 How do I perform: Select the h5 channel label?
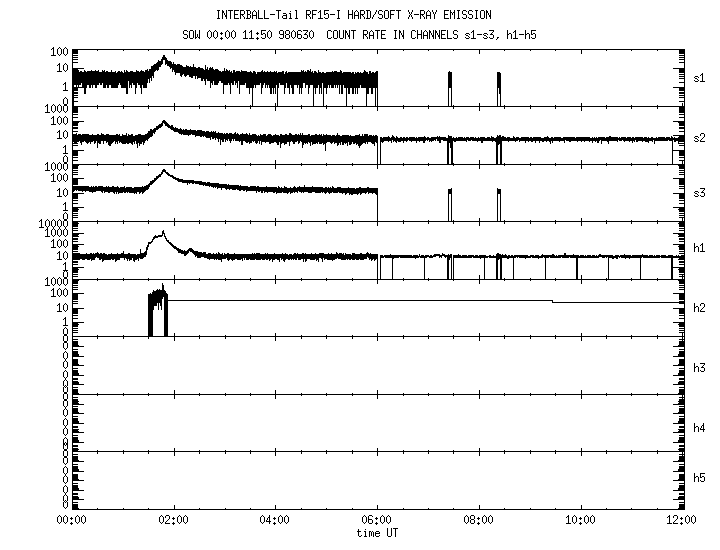click(700, 478)
